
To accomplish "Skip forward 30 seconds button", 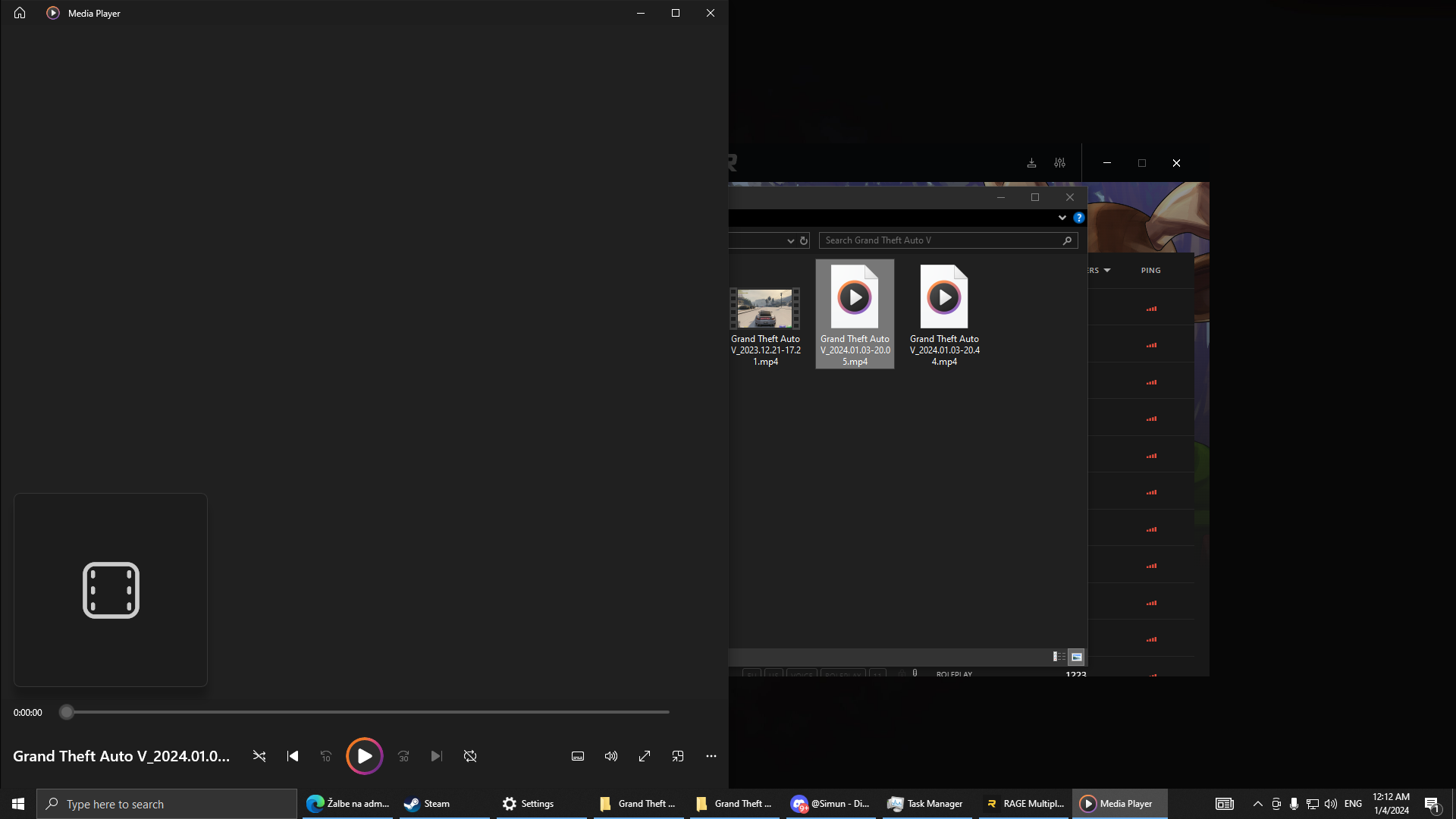I will click(403, 756).
